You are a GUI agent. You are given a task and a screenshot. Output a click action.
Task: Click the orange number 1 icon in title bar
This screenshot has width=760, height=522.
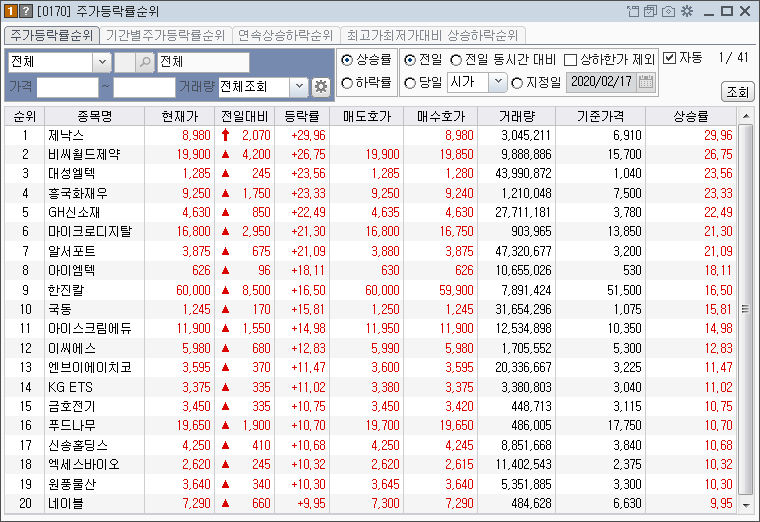click(11, 11)
